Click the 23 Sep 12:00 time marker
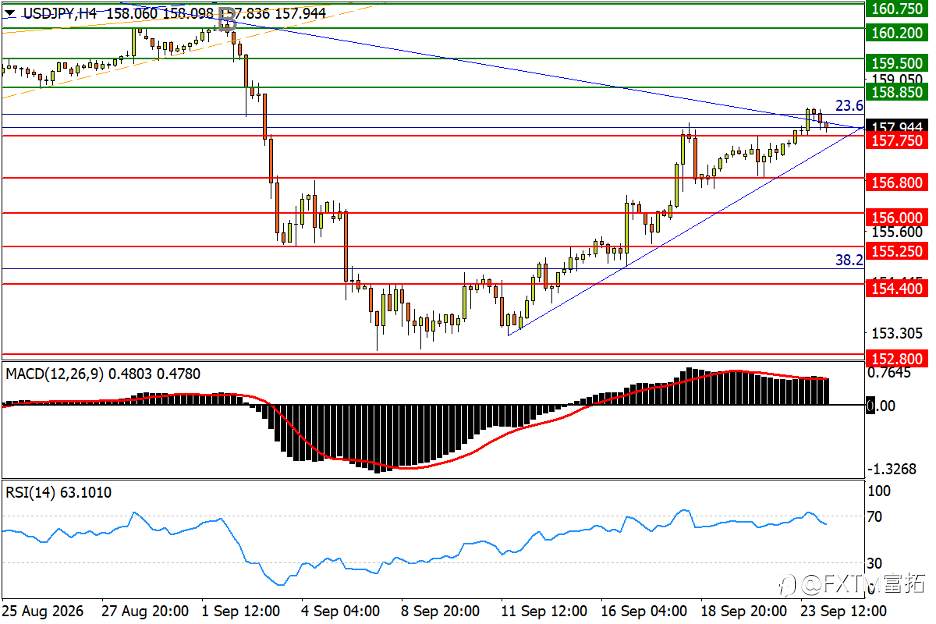Image resolution: width=936 pixels, height=624 pixels. (x=843, y=611)
